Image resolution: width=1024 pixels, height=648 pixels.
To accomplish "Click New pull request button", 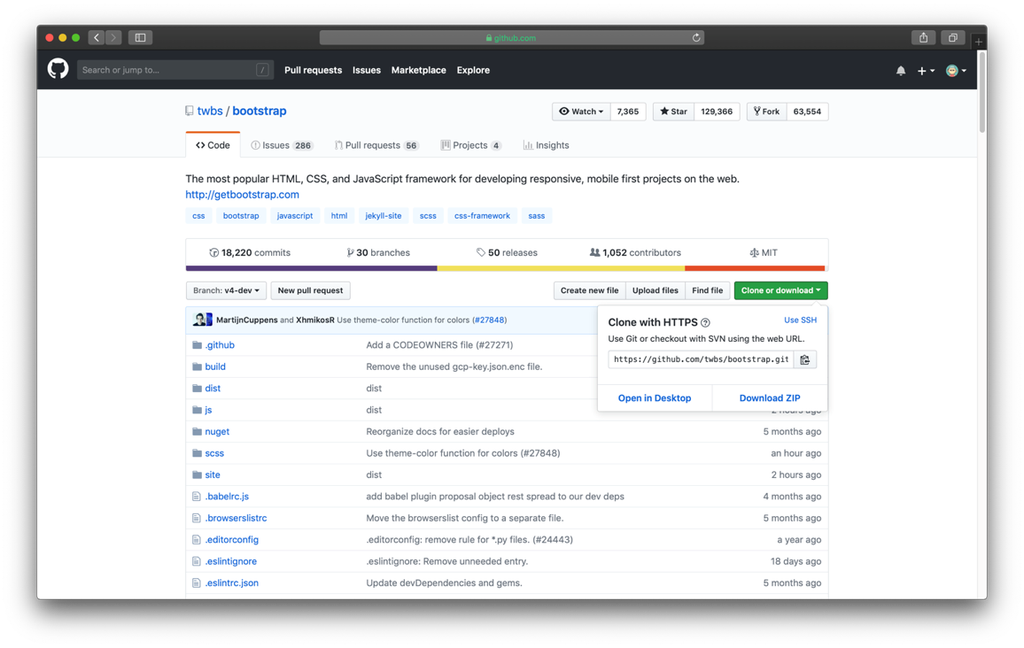I will [x=310, y=291].
